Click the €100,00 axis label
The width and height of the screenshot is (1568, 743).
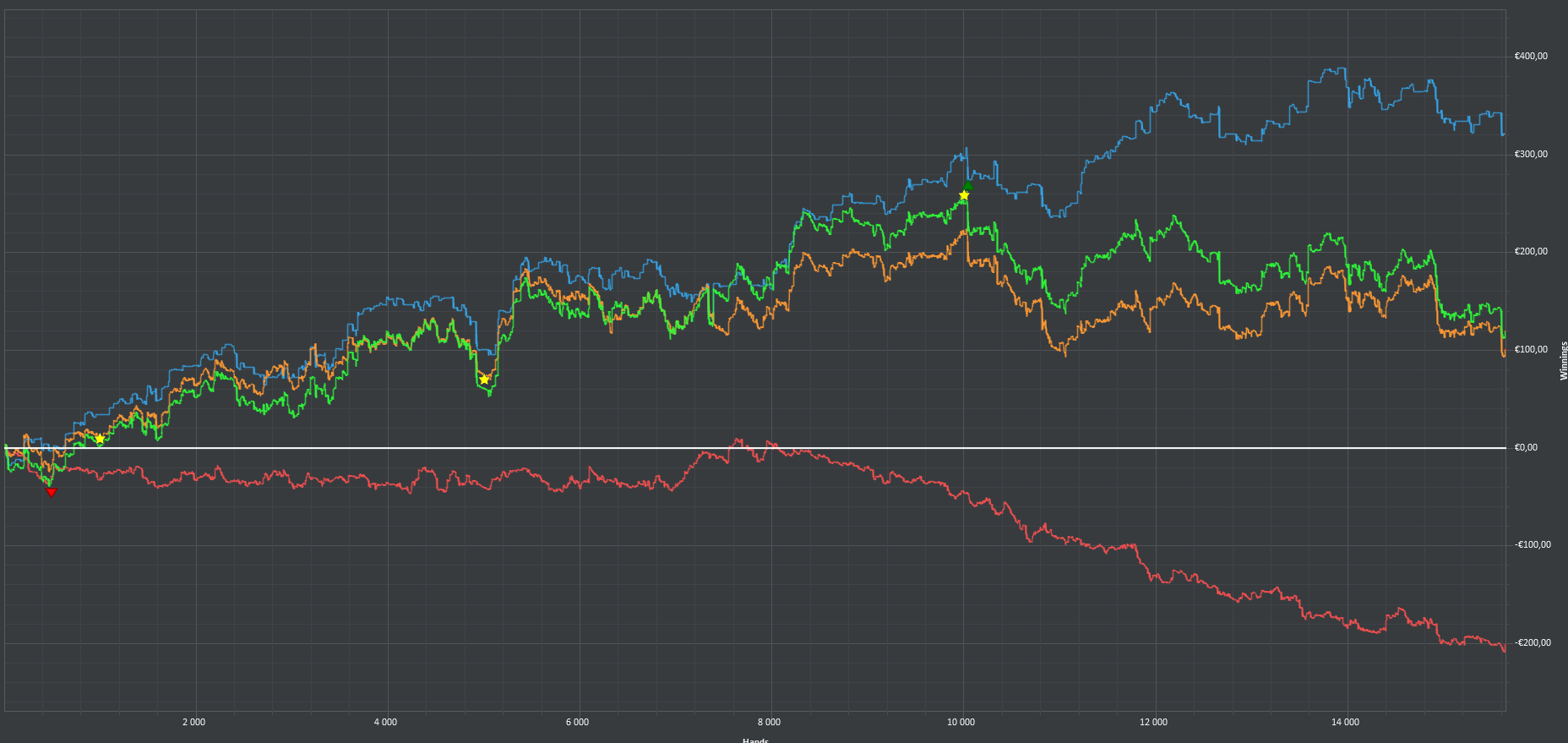[x=1531, y=350]
